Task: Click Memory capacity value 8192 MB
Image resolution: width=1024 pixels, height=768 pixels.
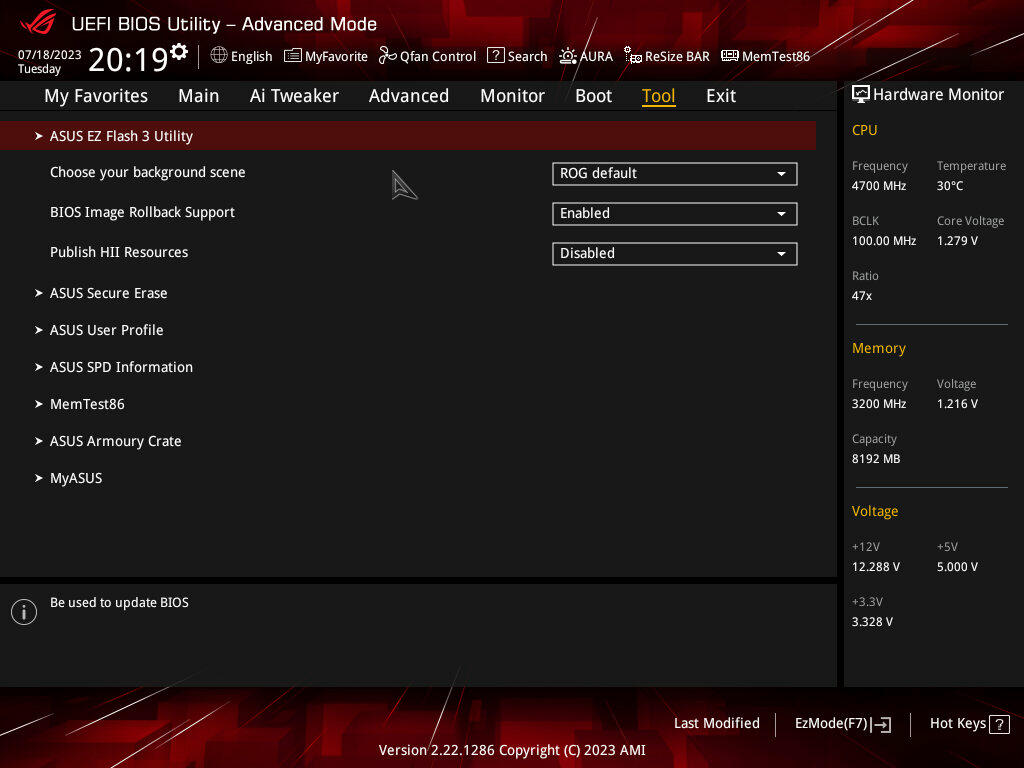Action: (876, 459)
